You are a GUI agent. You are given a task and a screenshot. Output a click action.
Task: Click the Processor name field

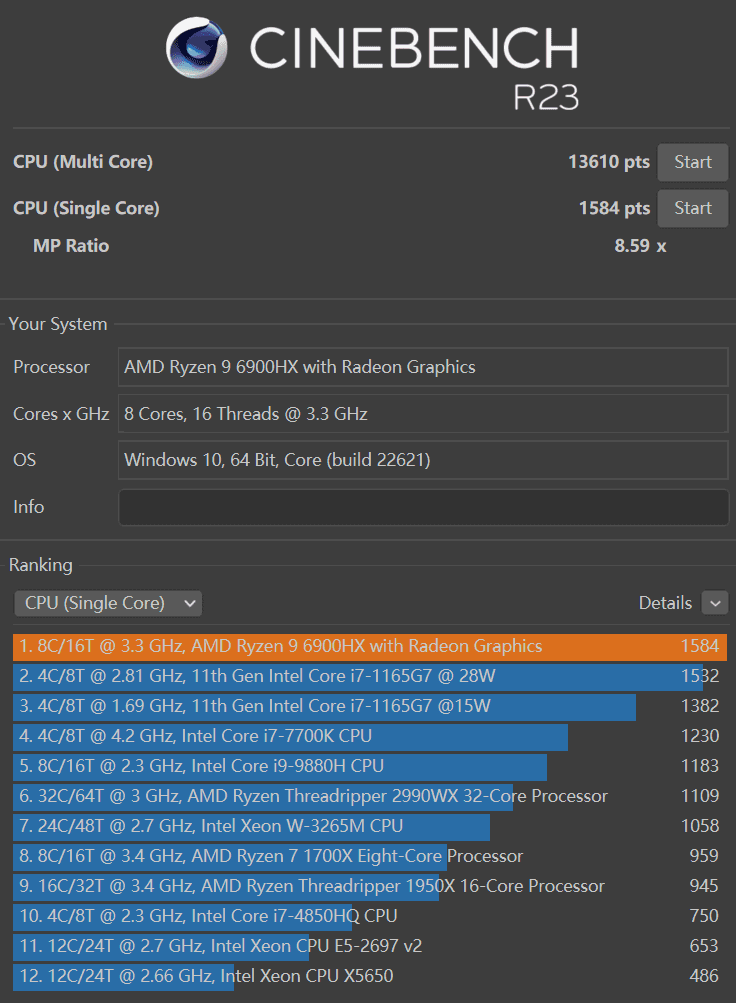pos(423,367)
